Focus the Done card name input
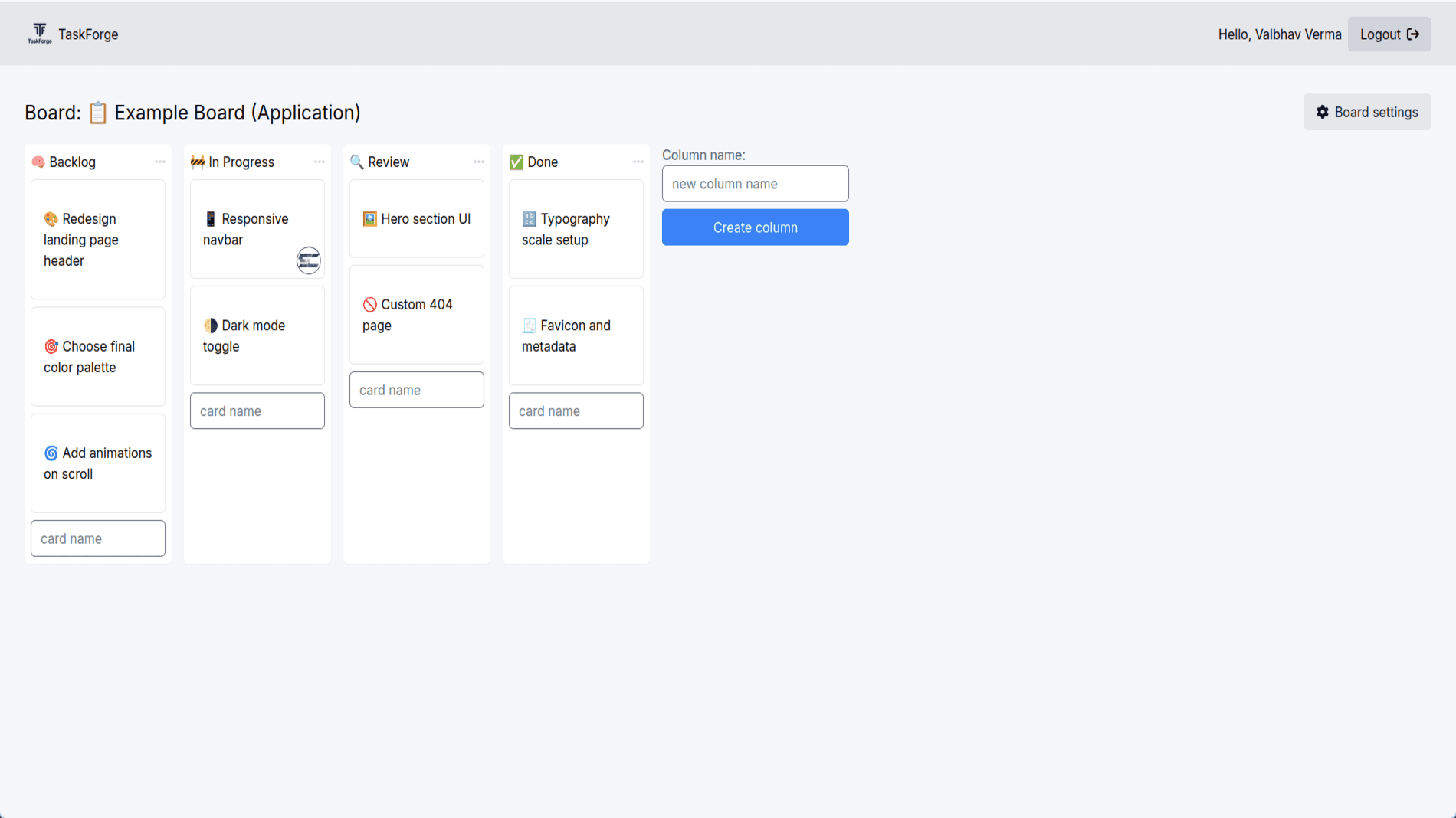 576,411
